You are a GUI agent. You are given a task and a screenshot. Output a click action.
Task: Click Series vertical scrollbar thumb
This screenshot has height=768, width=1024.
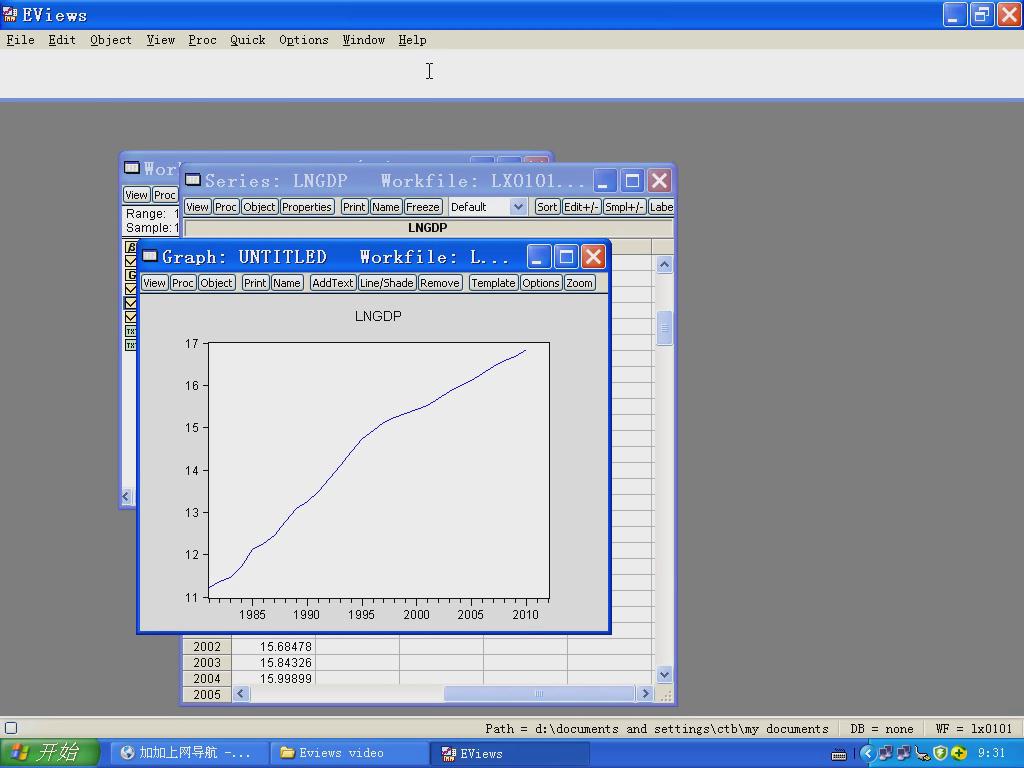[664, 328]
